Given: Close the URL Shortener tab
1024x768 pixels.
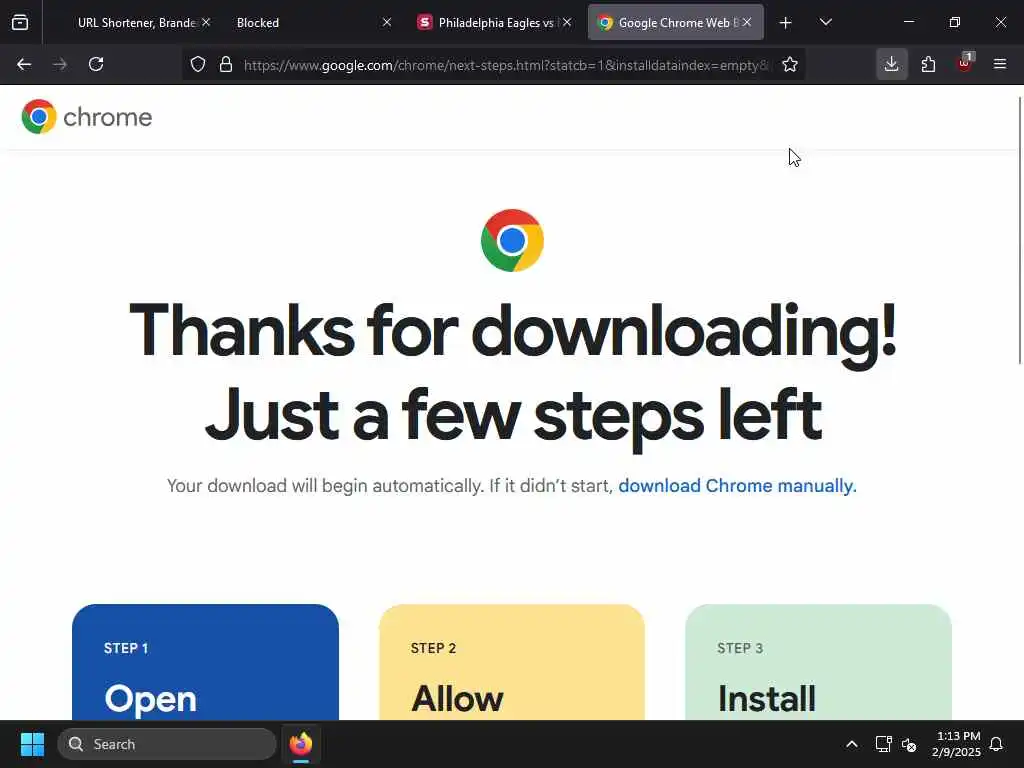Looking at the screenshot, I should coord(206,22).
